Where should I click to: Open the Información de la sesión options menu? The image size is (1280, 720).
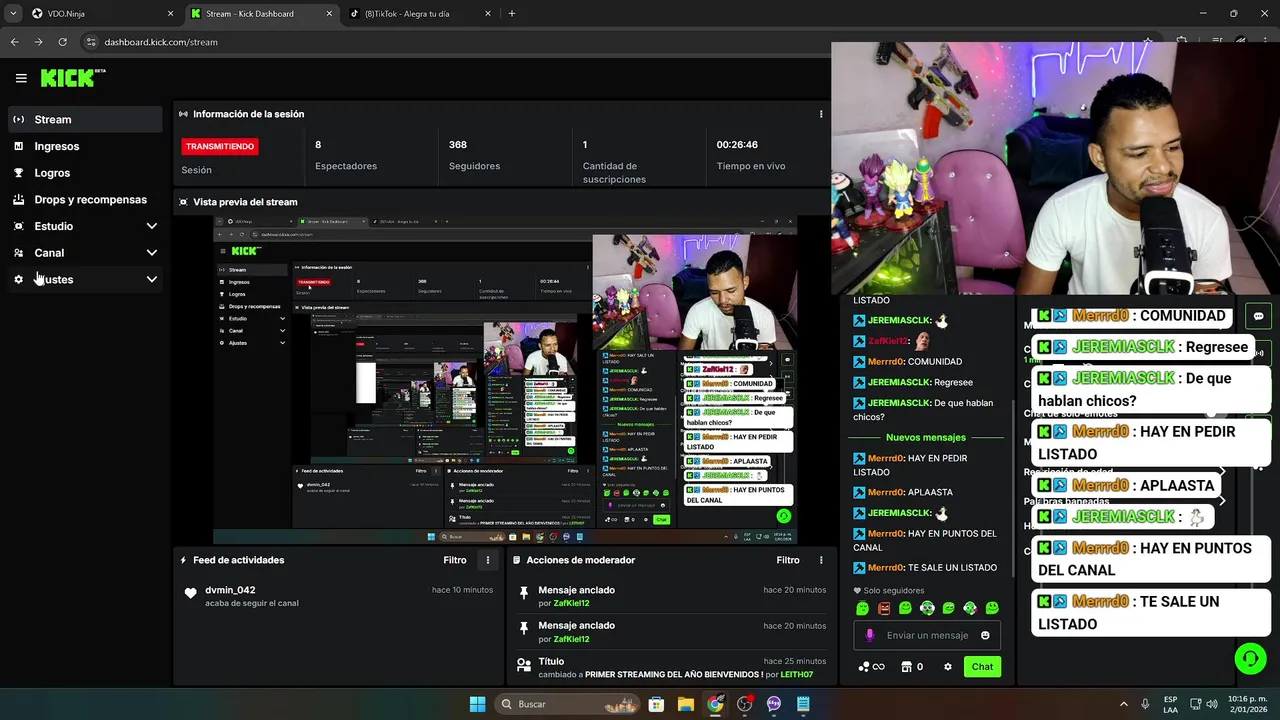click(821, 114)
